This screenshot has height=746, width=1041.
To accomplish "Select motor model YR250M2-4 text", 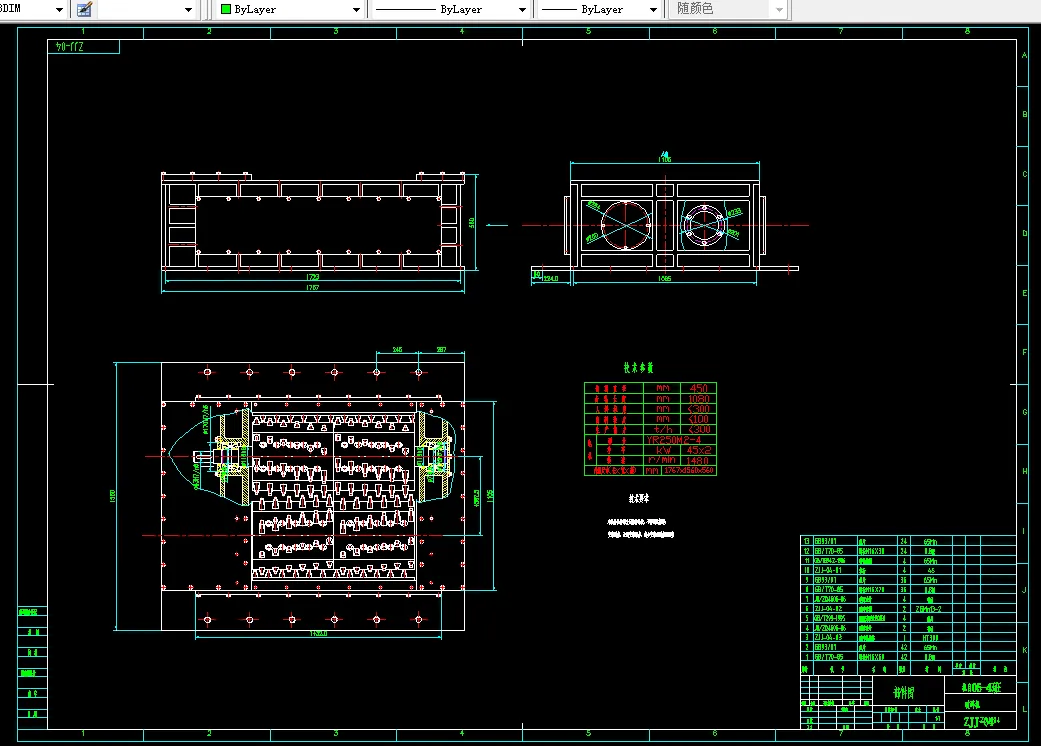I will (673, 439).
